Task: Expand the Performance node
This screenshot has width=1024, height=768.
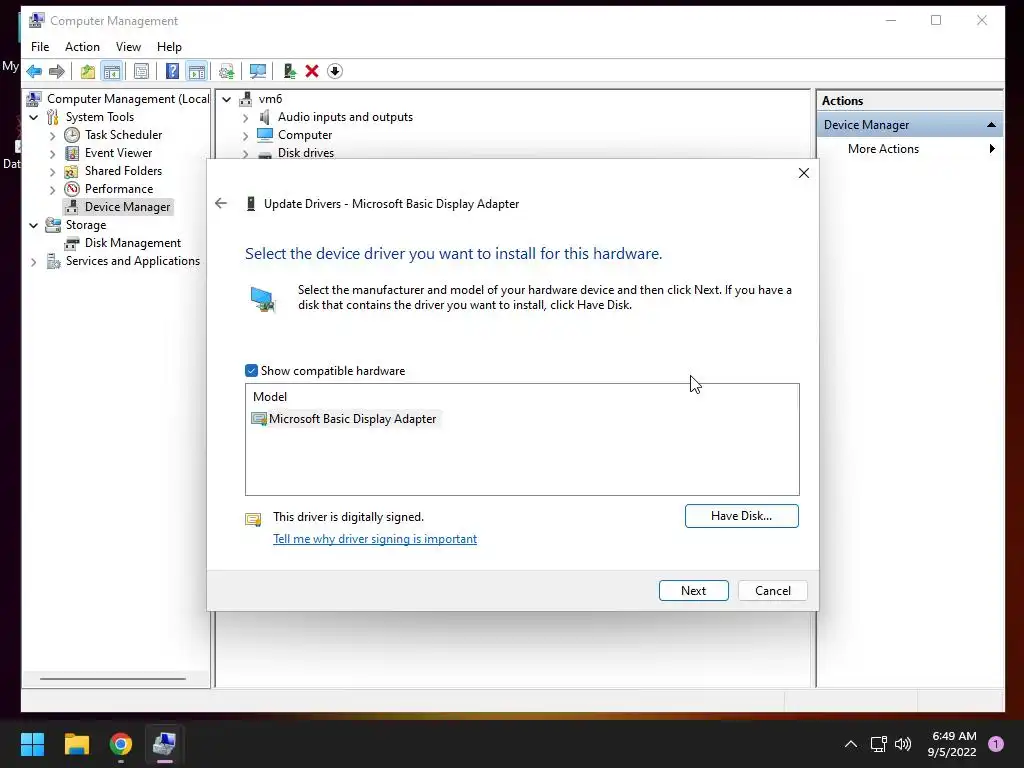Action: [x=53, y=190]
